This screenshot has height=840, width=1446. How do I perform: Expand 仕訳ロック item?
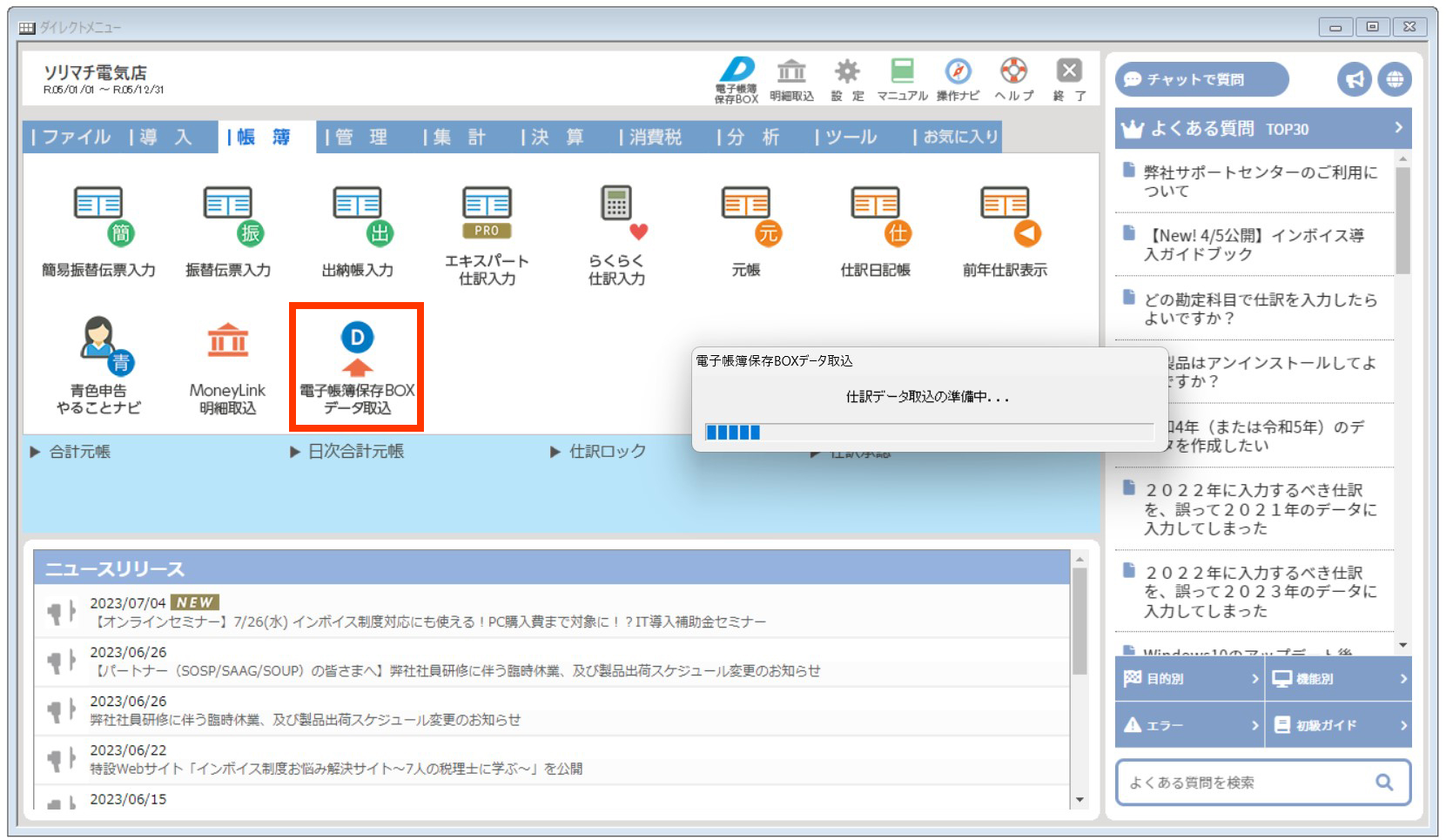click(x=598, y=452)
